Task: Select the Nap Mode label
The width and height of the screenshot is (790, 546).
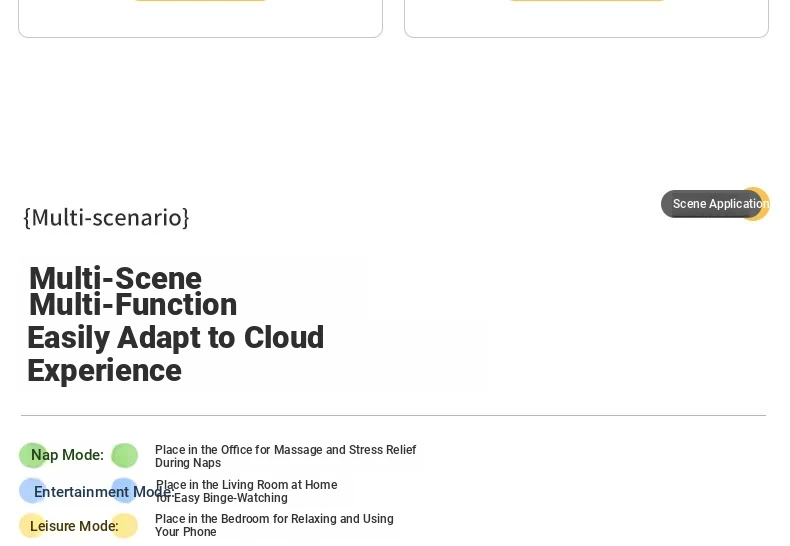Action: pyautogui.click(x=67, y=456)
